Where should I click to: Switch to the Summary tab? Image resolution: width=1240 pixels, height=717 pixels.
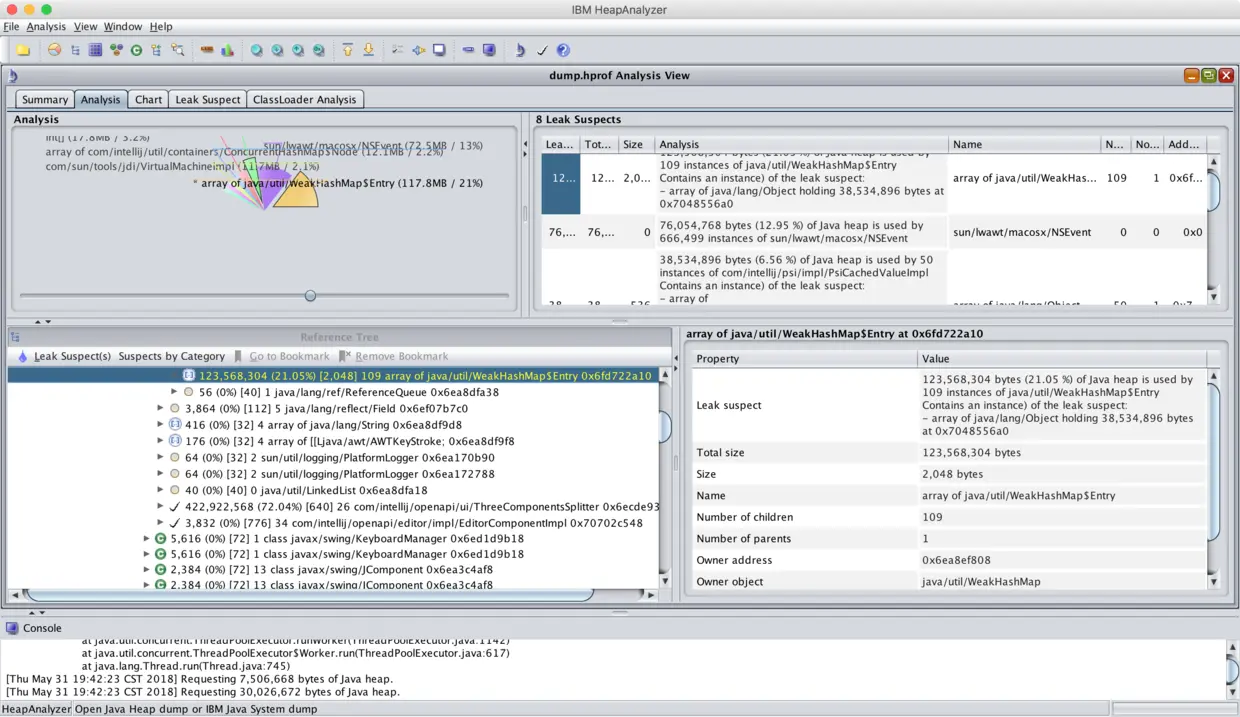(45, 99)
